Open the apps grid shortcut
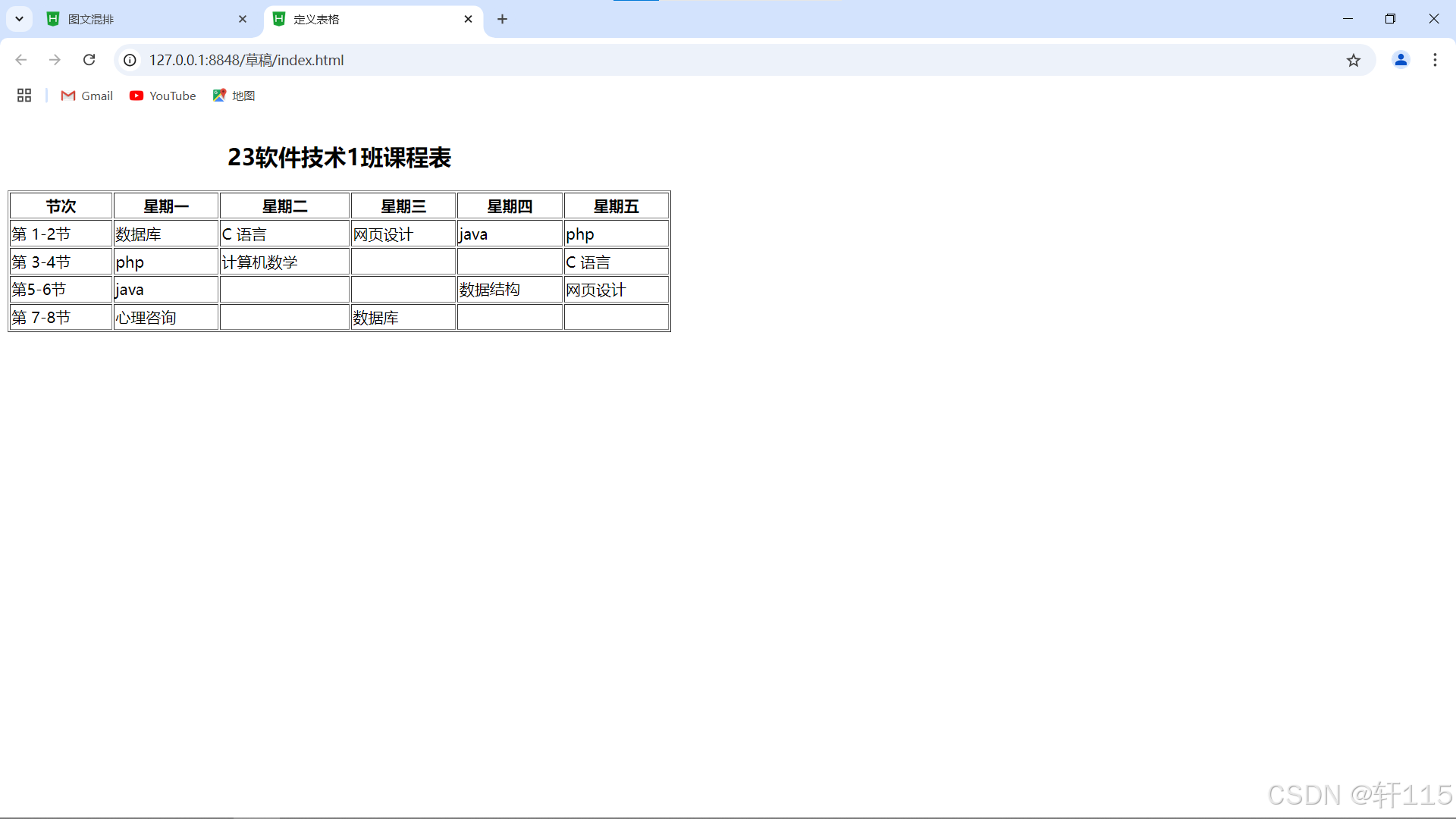 click(24, 96)
